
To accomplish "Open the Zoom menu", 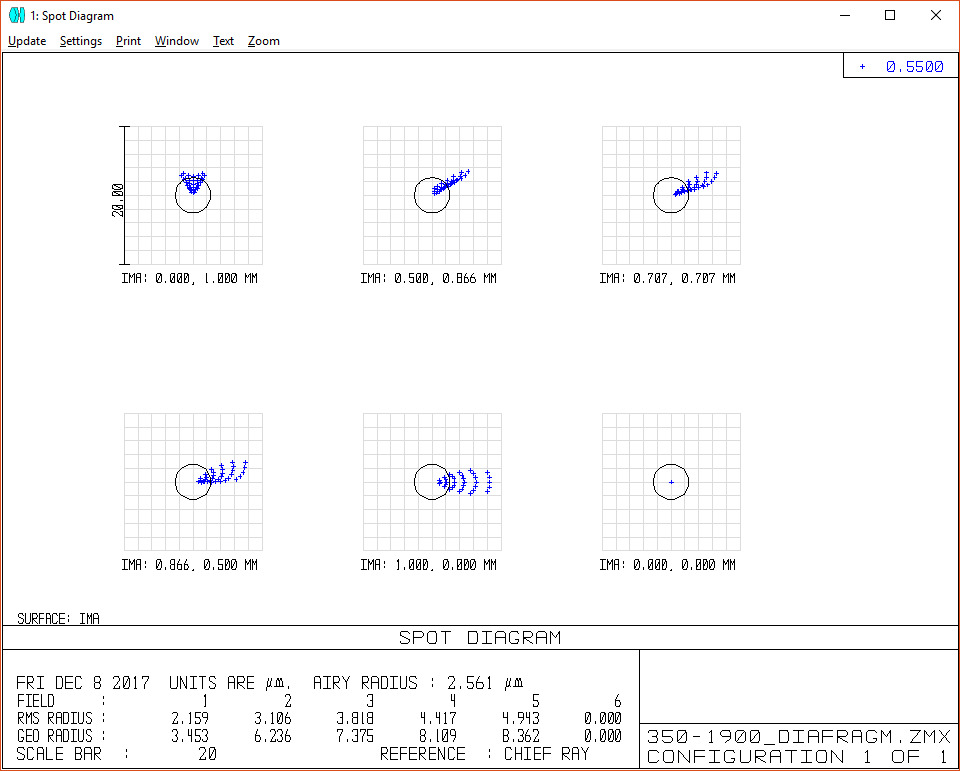I will pyautogui.click(x=264, y=41).
